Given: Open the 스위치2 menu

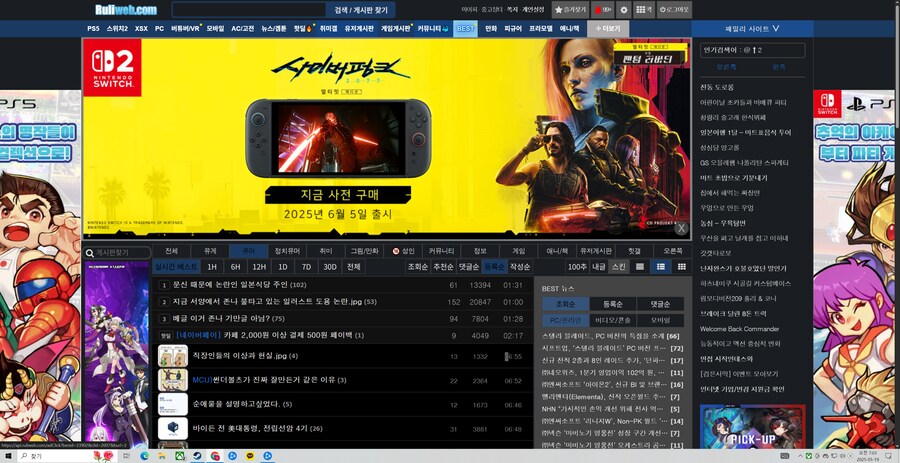Looking at the screenshot, I should pyautogui.click(x=117, y=29).
